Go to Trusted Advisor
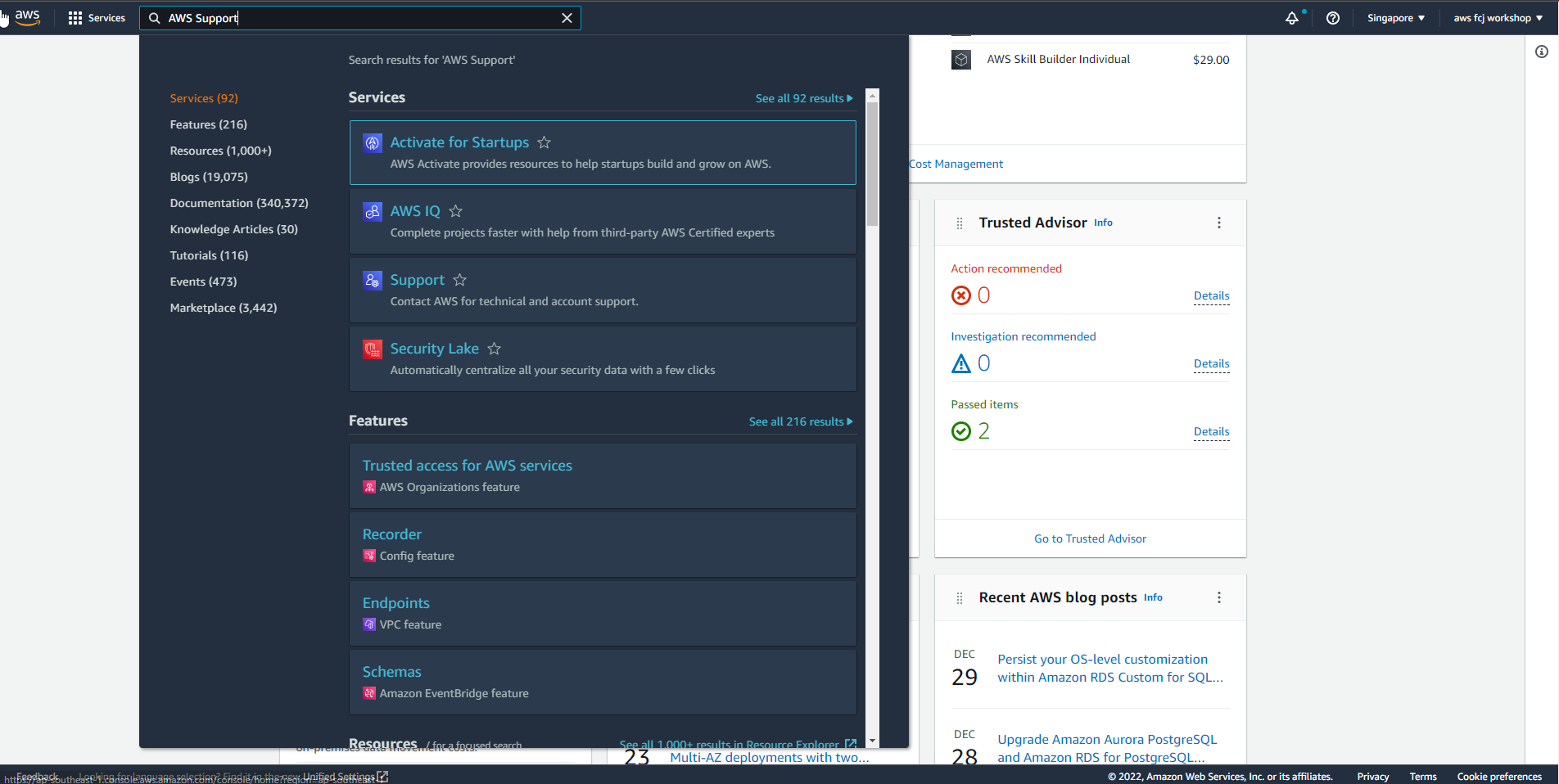Viewport: 1559px width, 784px height. pos(1090,539)
